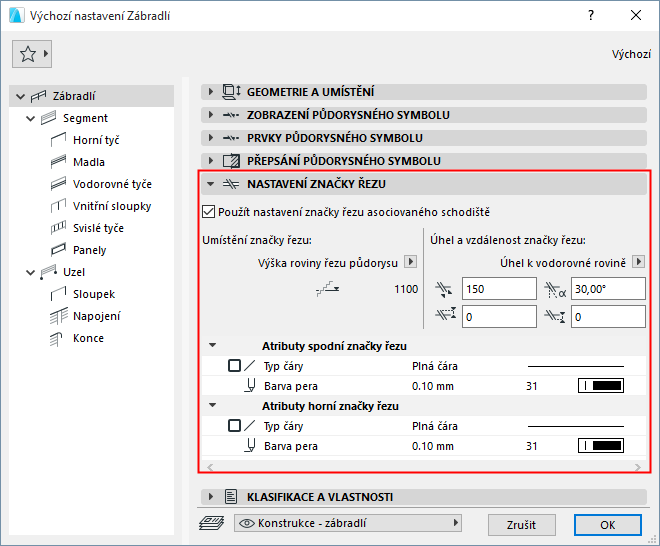The image size is (660, 546).
Task: Expand the Prvky půdorysného symbolu panel
Action: point(211,138)
